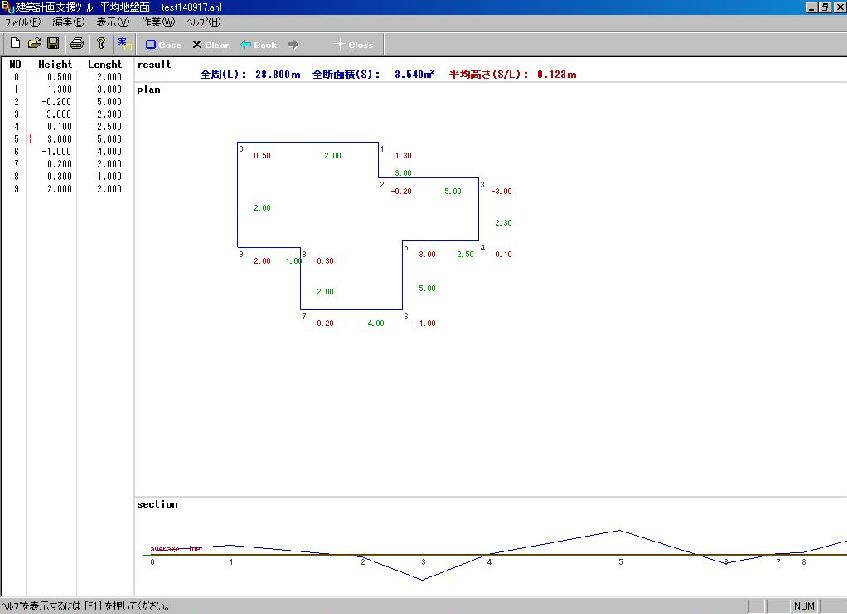Click the NUM indicator in status bar
847x614 pixels.
[x=804, y=606]
